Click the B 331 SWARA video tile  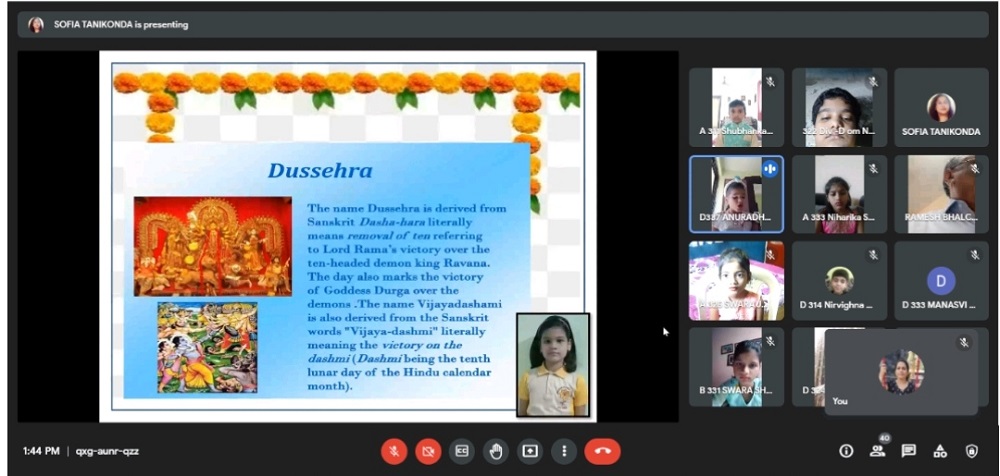pyautogui.click(x=736, y=366)
